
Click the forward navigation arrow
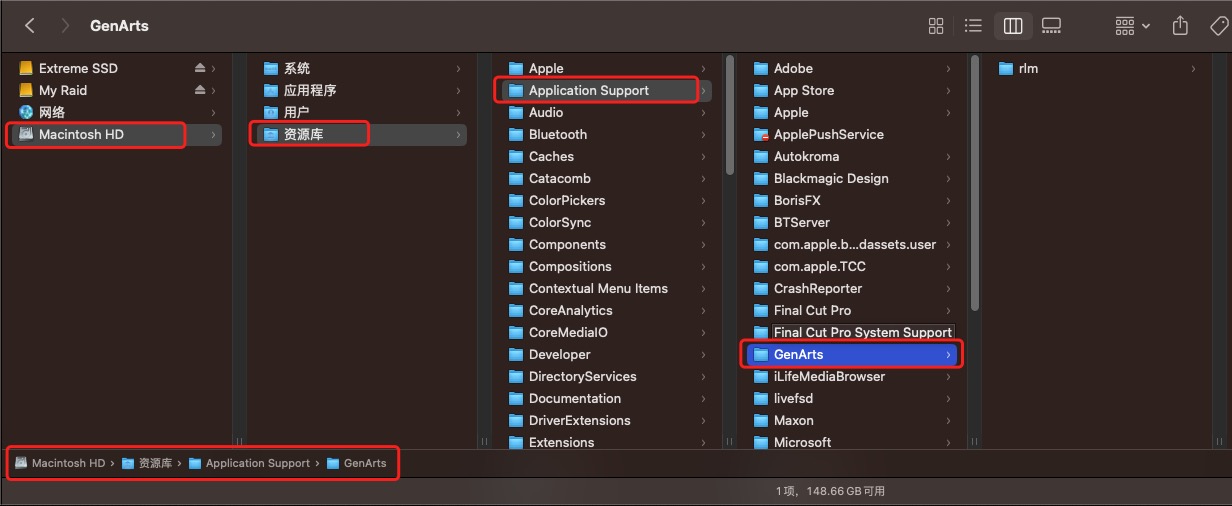click(65, 26)
